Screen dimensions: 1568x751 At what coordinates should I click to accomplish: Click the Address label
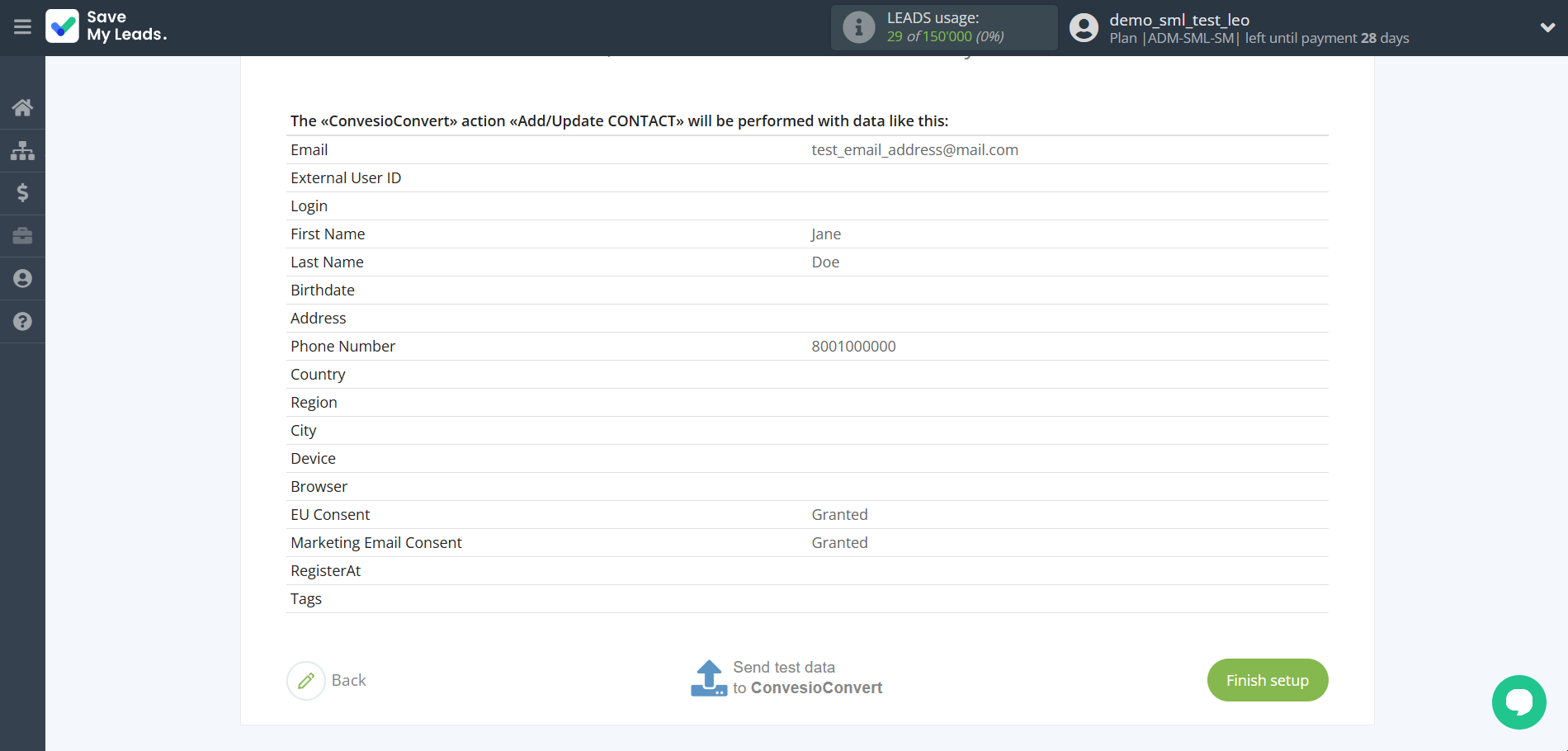click(x=319, y=319)
